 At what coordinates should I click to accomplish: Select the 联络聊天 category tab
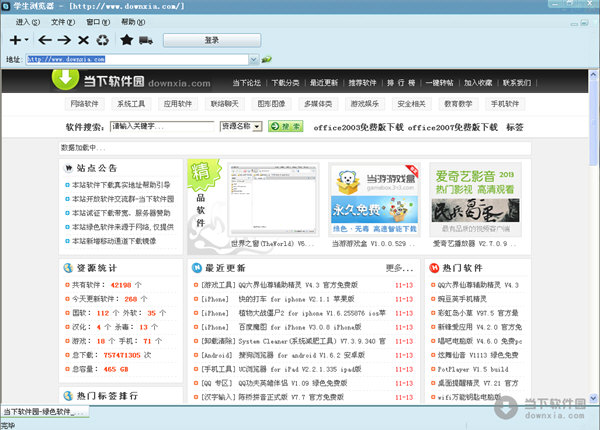tap(225, 104)
